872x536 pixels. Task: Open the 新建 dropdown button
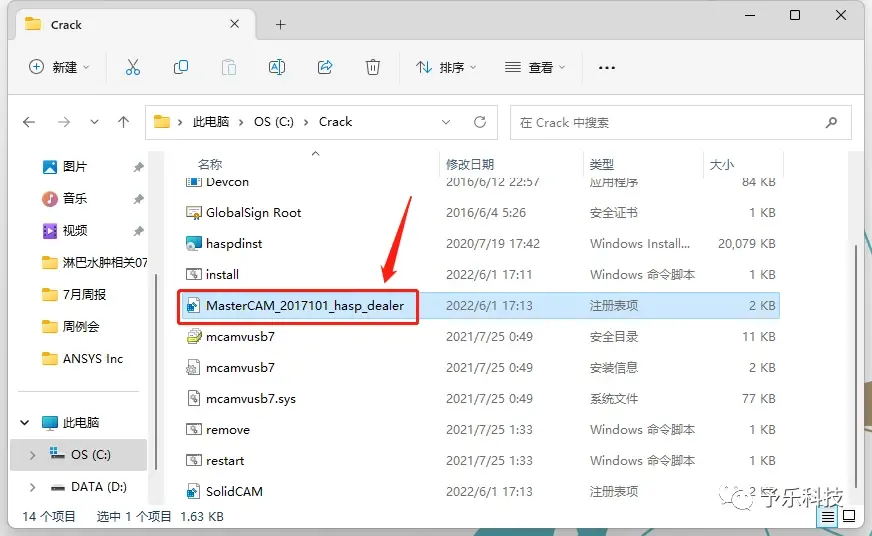59,67
